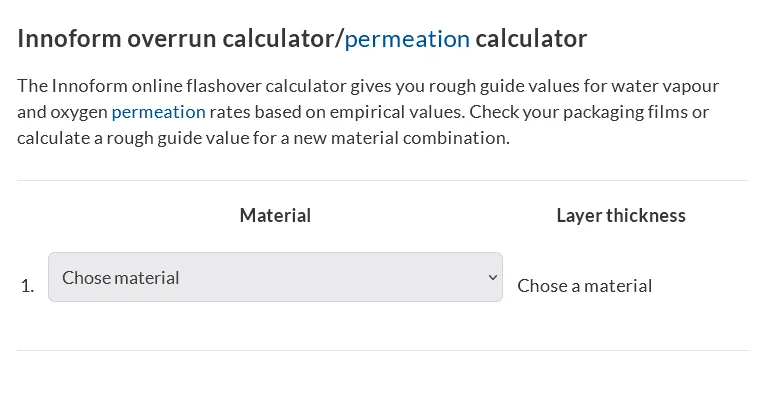Click the "Chose a material" thickness placeholder
The height and width of the screenshot is (413, 761).
(x=585, y=286)
